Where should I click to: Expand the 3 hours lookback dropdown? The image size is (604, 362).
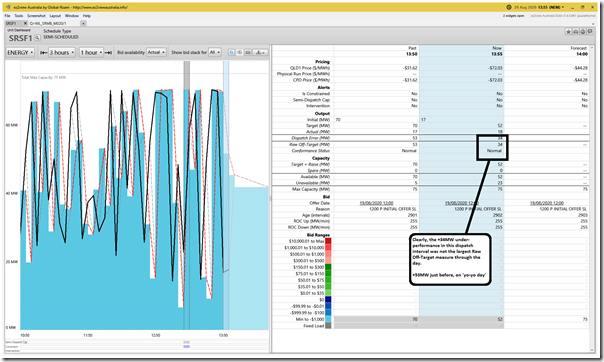point(62,52)
